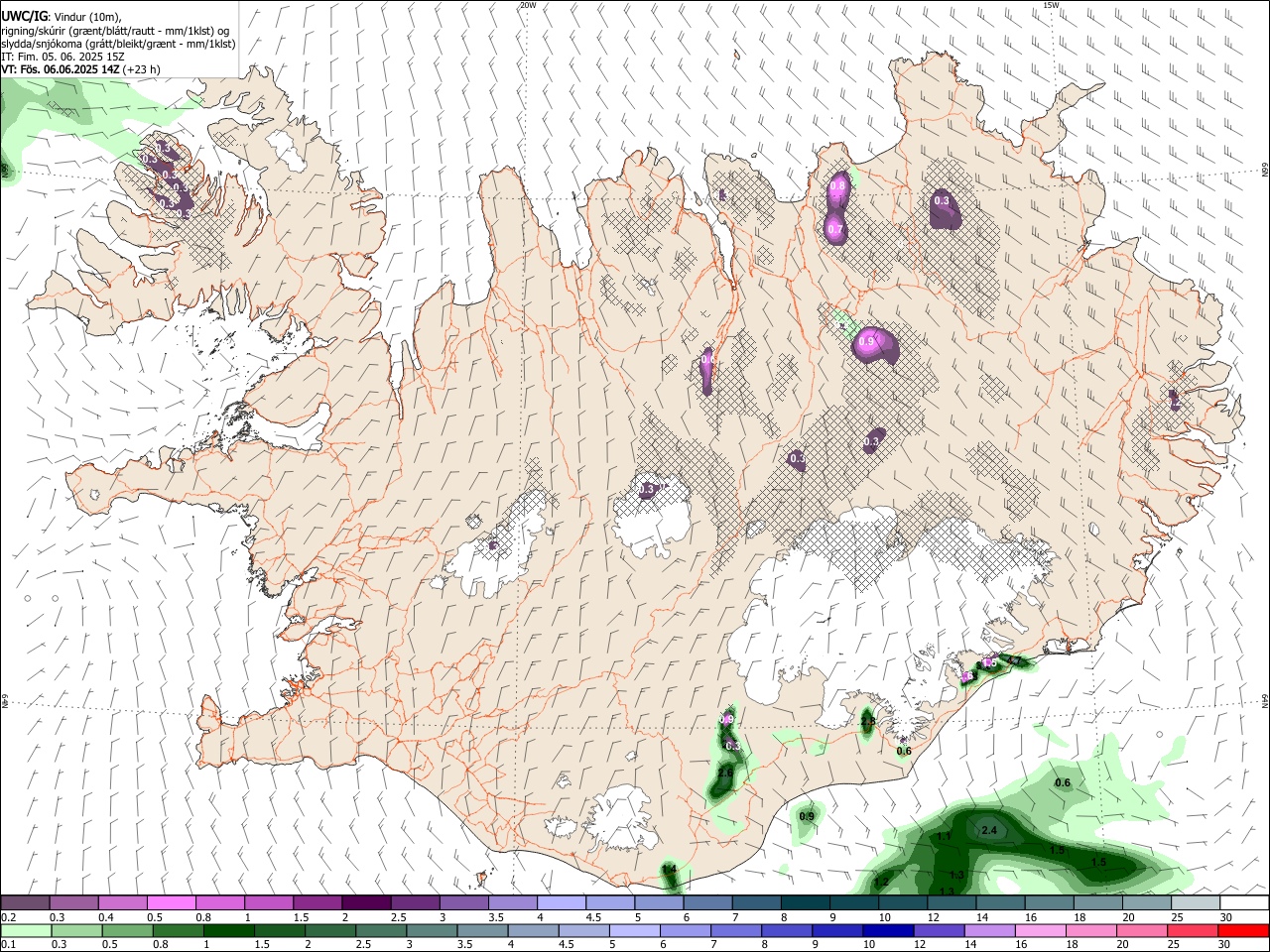Screen dimensions: 1270x952
Task: Click the 1.1 value in offshore rain area
Action: (944, 837)
